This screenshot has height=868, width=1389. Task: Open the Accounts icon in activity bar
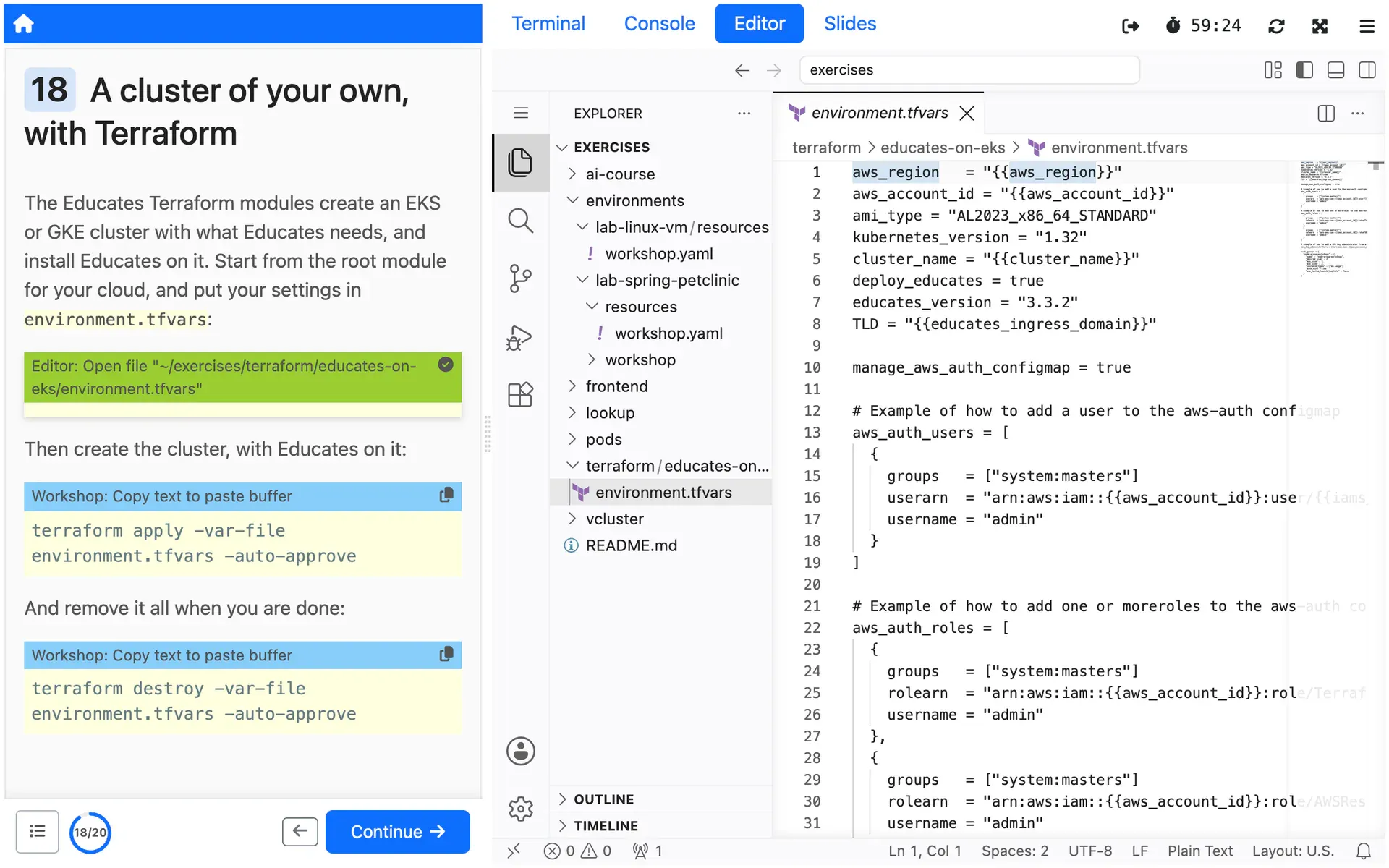[x=520, y=751]
